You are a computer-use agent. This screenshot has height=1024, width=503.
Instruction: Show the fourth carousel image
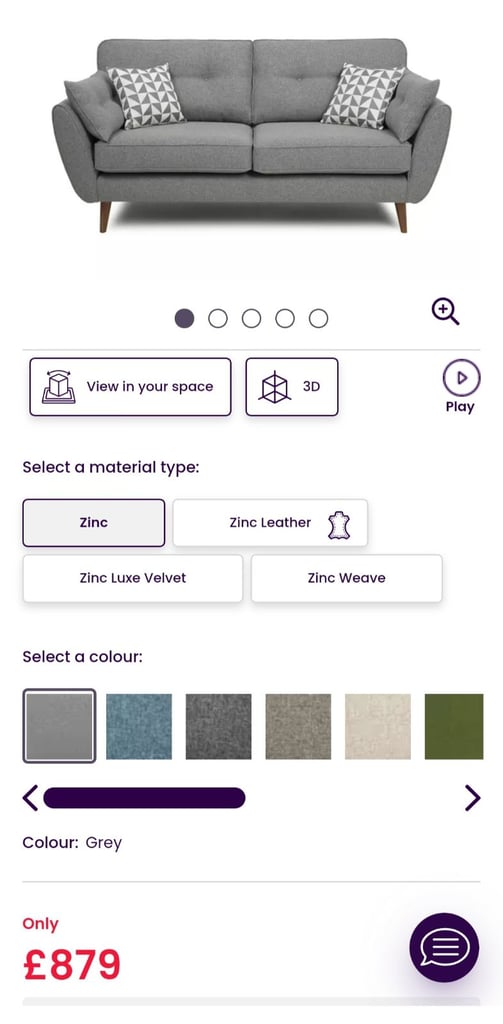285,319
